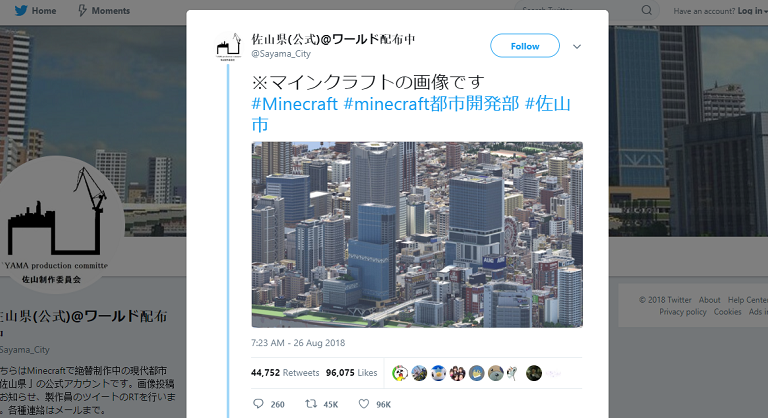Viewport: 768px width, 418px height.
Task: Click first liker avatar in likes row
Action: click(400, 373)
